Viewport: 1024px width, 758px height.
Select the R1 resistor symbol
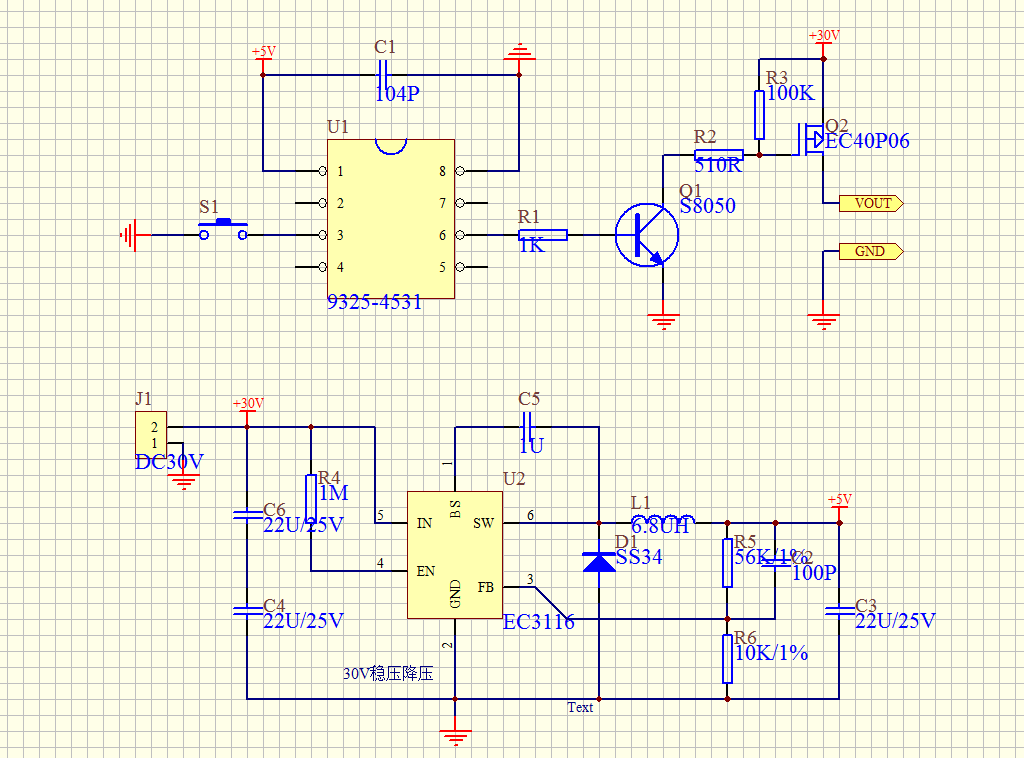[x=543, y=235]
